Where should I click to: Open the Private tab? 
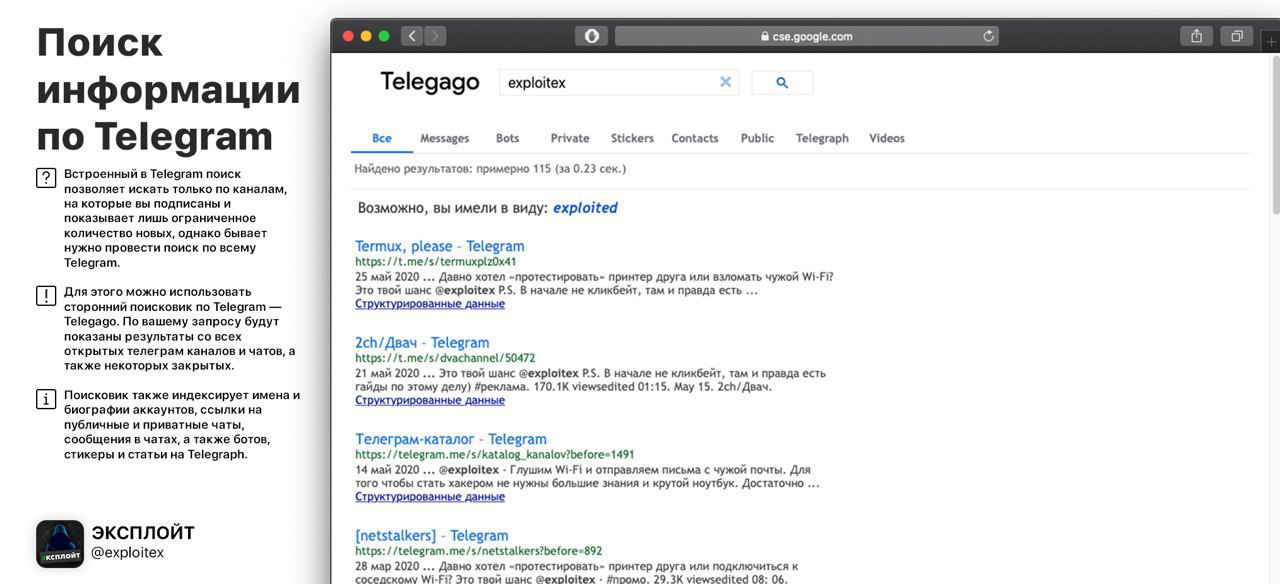tap(570, 138)
